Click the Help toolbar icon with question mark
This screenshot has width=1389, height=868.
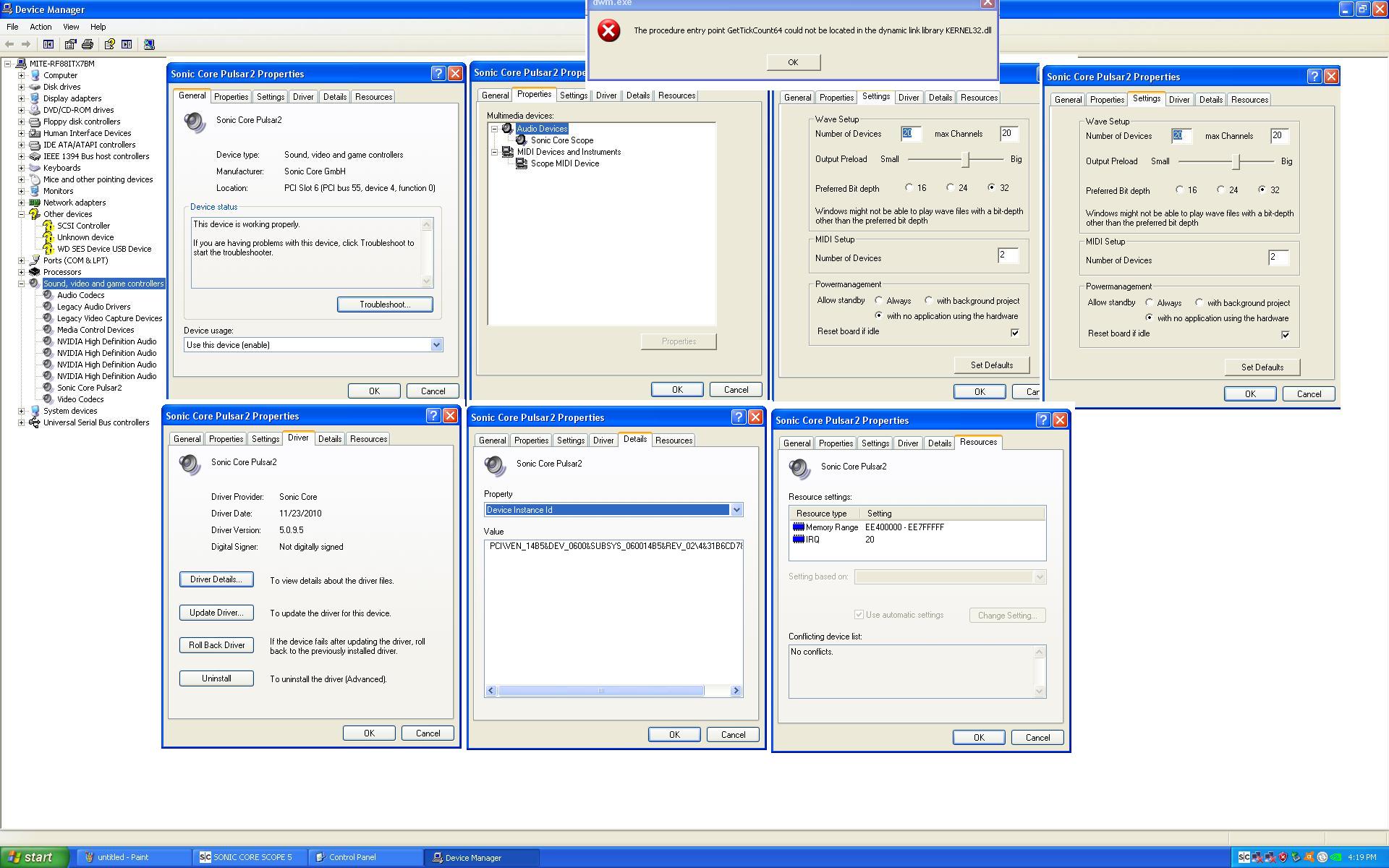pyautogui.click(x=109, y=44)
